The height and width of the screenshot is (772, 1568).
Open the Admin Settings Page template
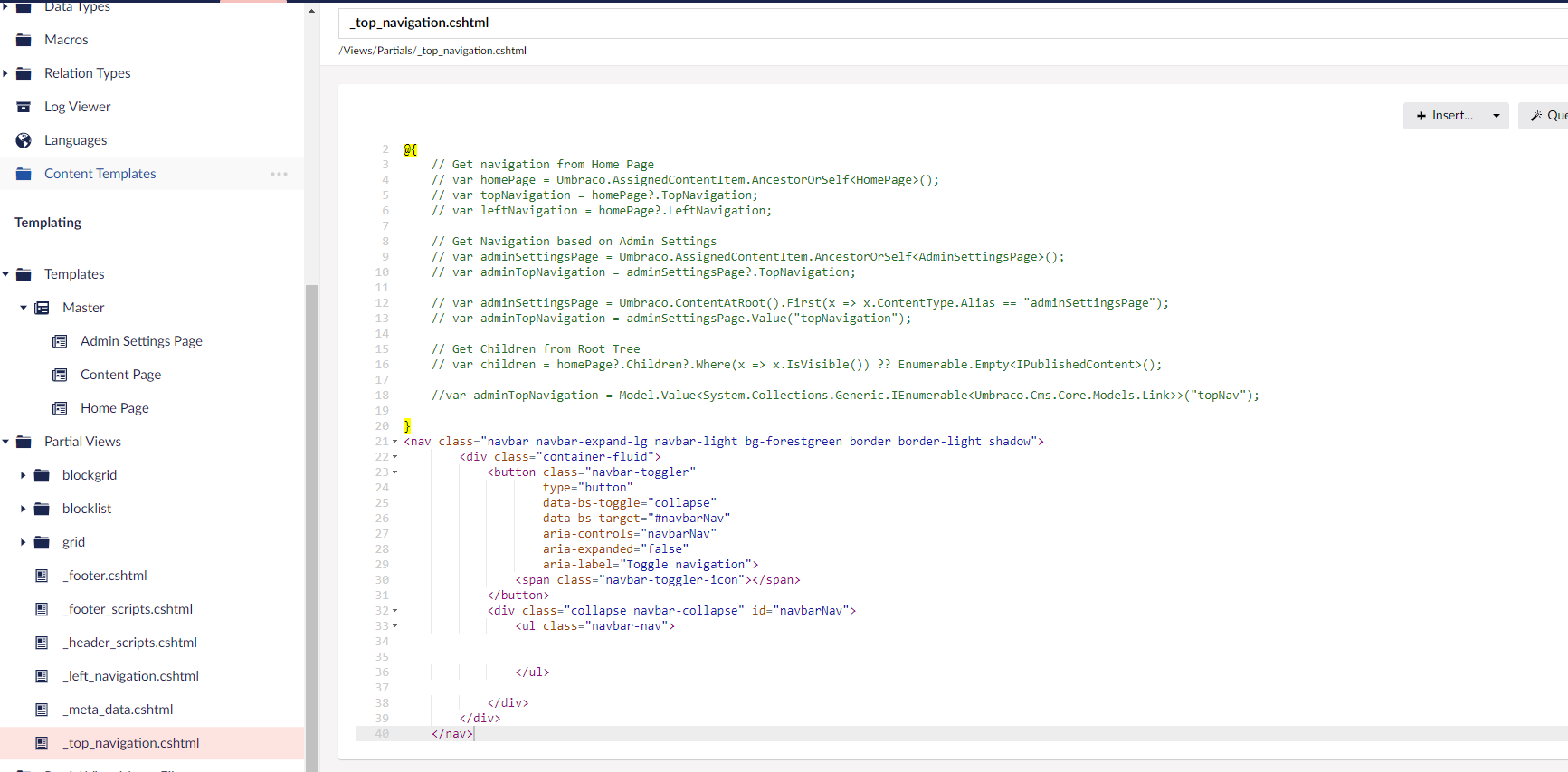(141, 341)
